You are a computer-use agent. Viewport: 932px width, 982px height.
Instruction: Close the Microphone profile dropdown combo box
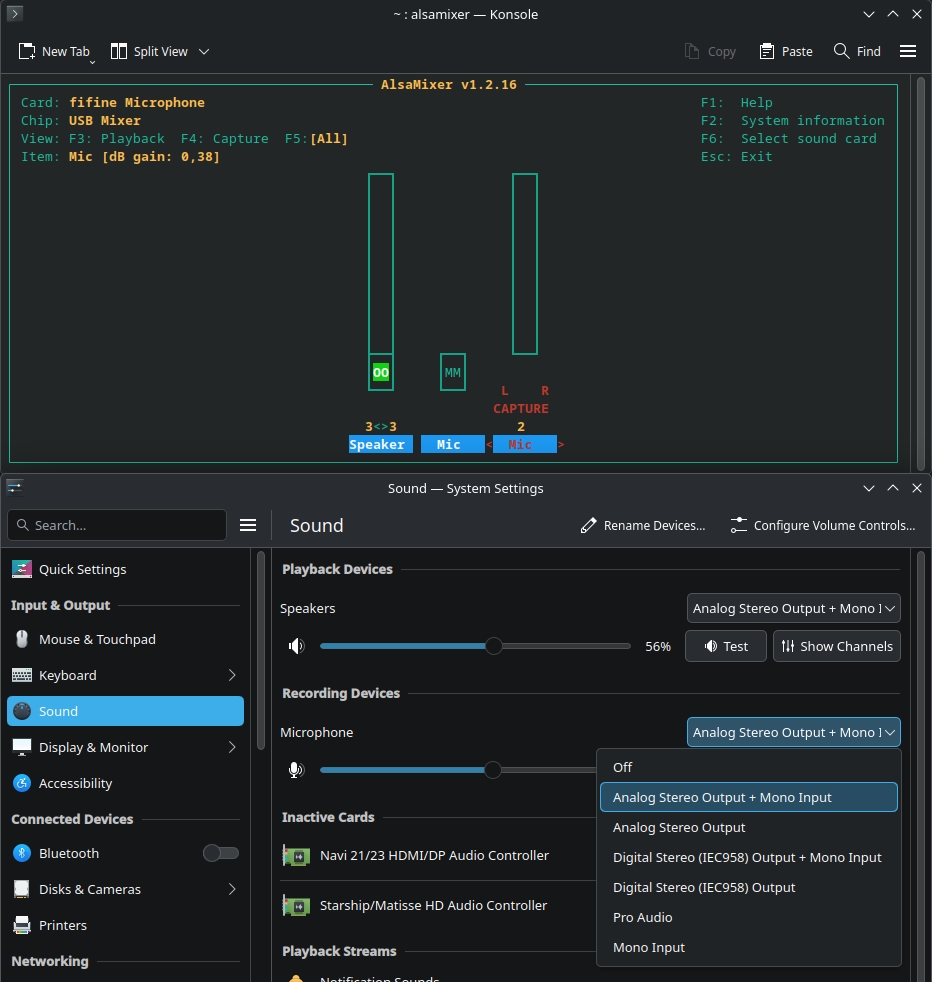click(794, 732)
